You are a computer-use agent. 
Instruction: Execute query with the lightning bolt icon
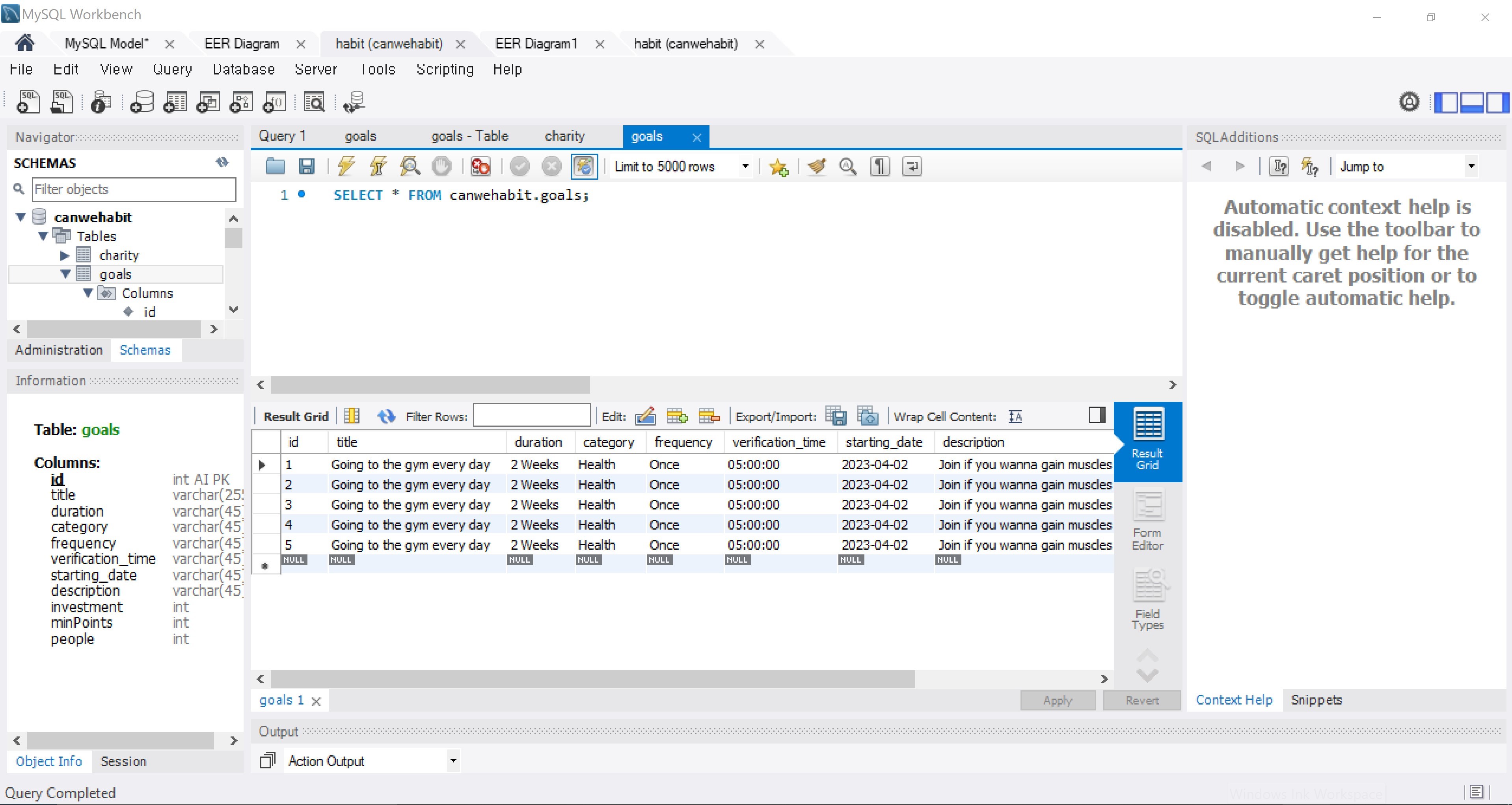click(346, 167)
